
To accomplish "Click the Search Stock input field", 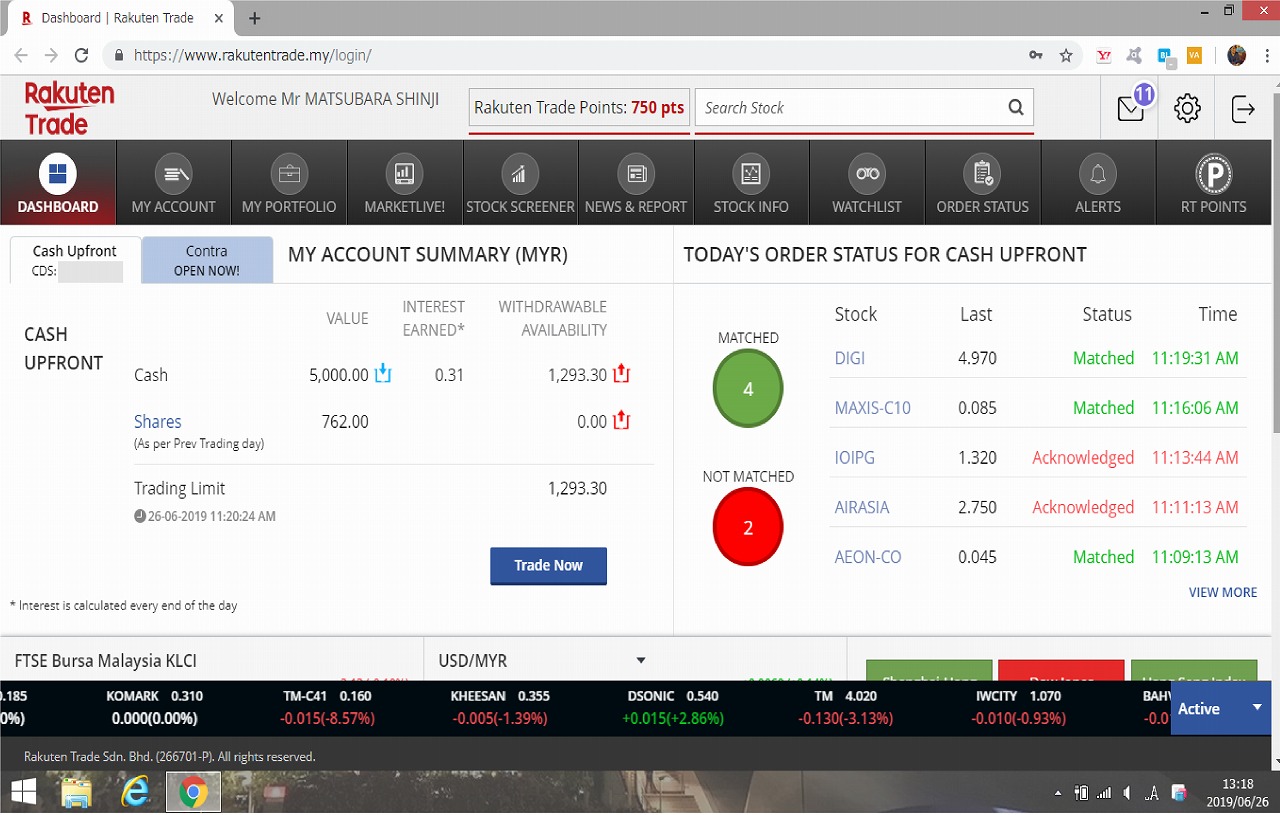I will [x=850, y=108].
